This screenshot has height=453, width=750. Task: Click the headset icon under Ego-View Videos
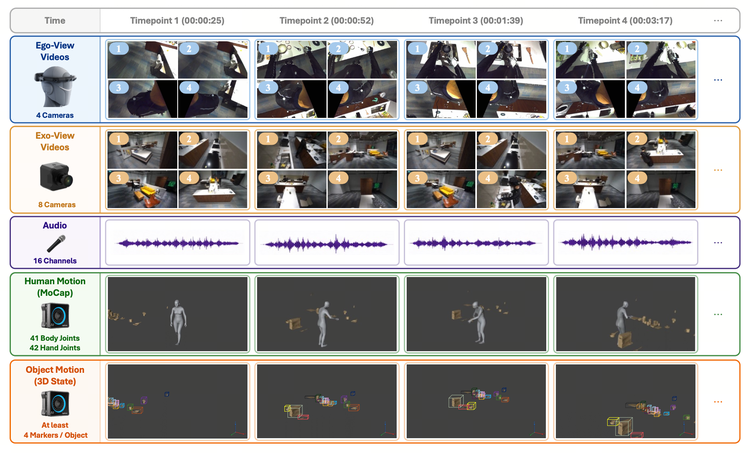[x=55, y=86]
